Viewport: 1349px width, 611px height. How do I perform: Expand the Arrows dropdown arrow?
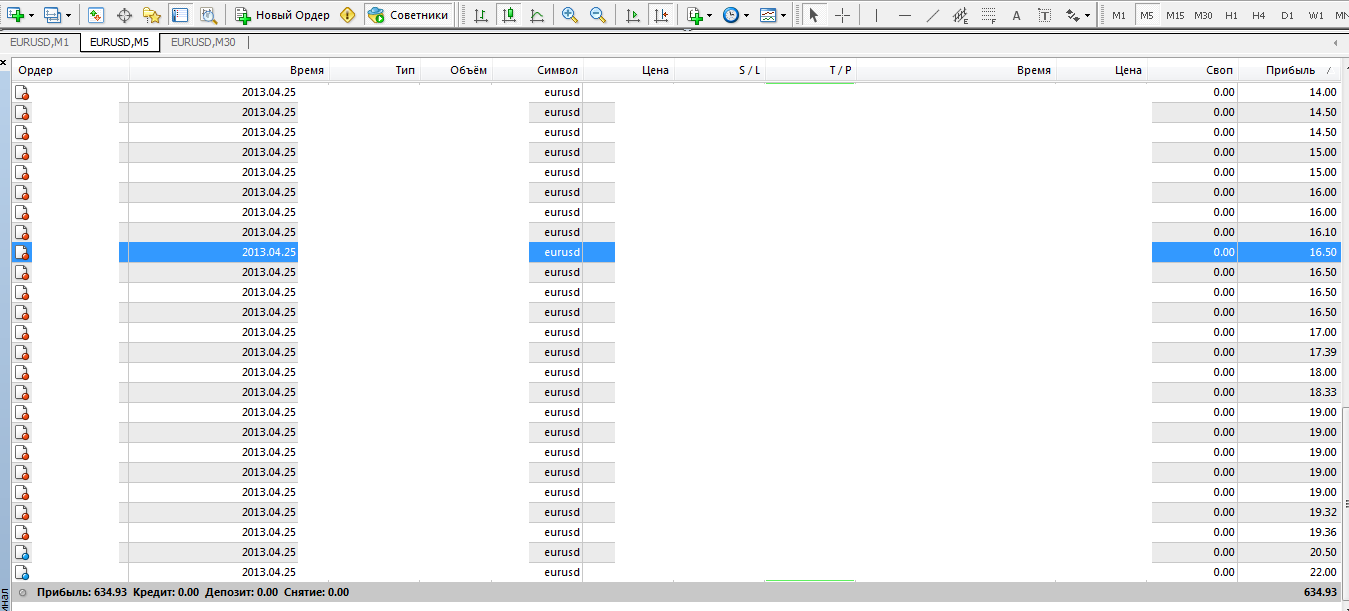pyautogui.click(x=1088, y=16)
